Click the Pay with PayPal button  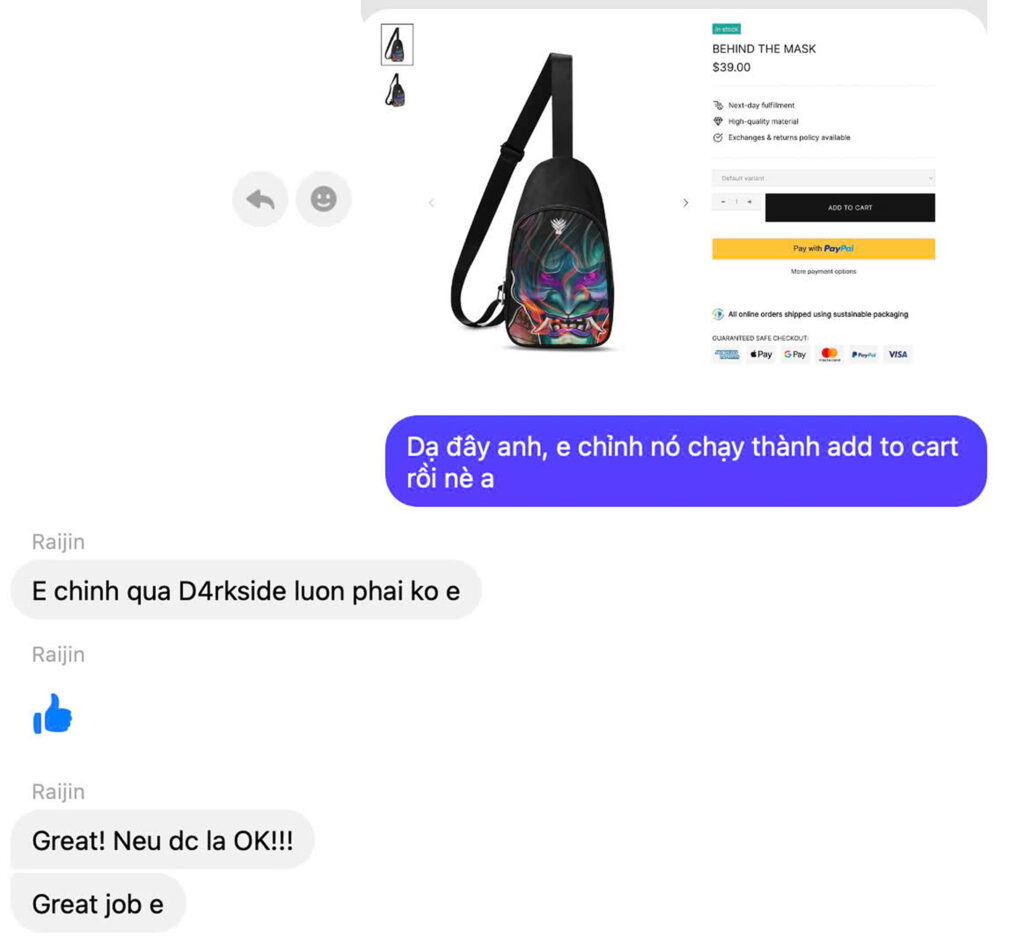824,248
